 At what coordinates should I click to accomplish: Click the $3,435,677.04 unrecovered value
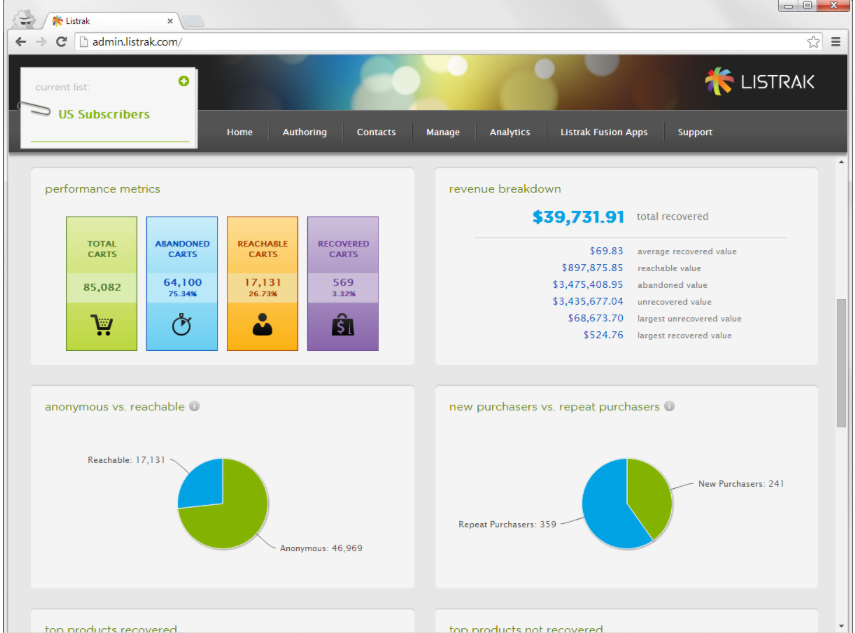587,302
